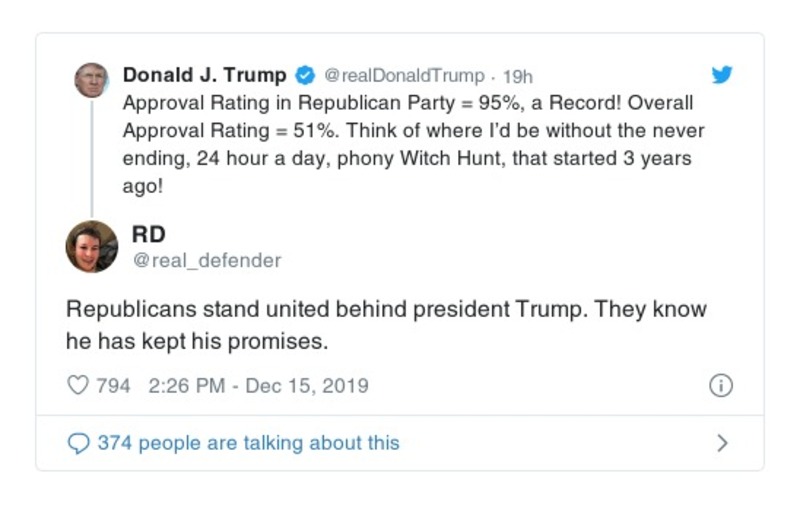Screen dimensions: 800x508
Task: Click the blue verified badge
Action: (305, 76)
